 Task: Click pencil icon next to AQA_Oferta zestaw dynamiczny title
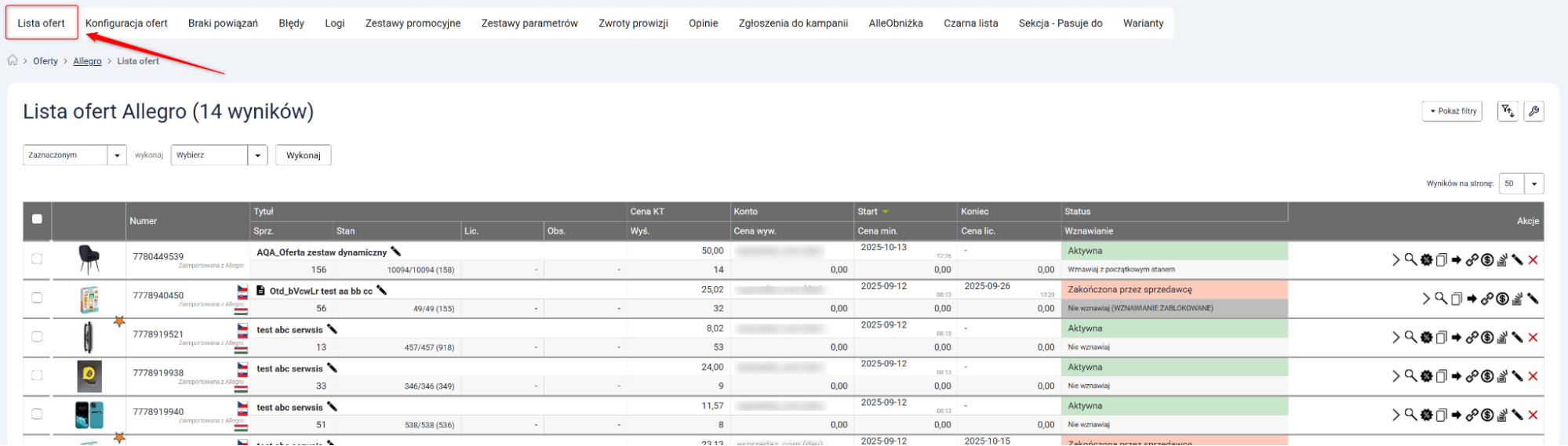pyautogui.click(x=396, y=252)
